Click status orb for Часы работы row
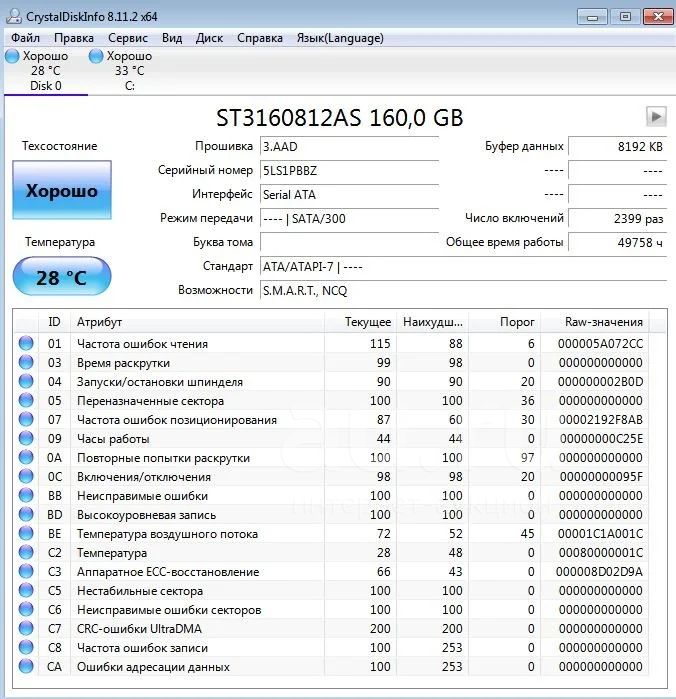 coord(26,438)
